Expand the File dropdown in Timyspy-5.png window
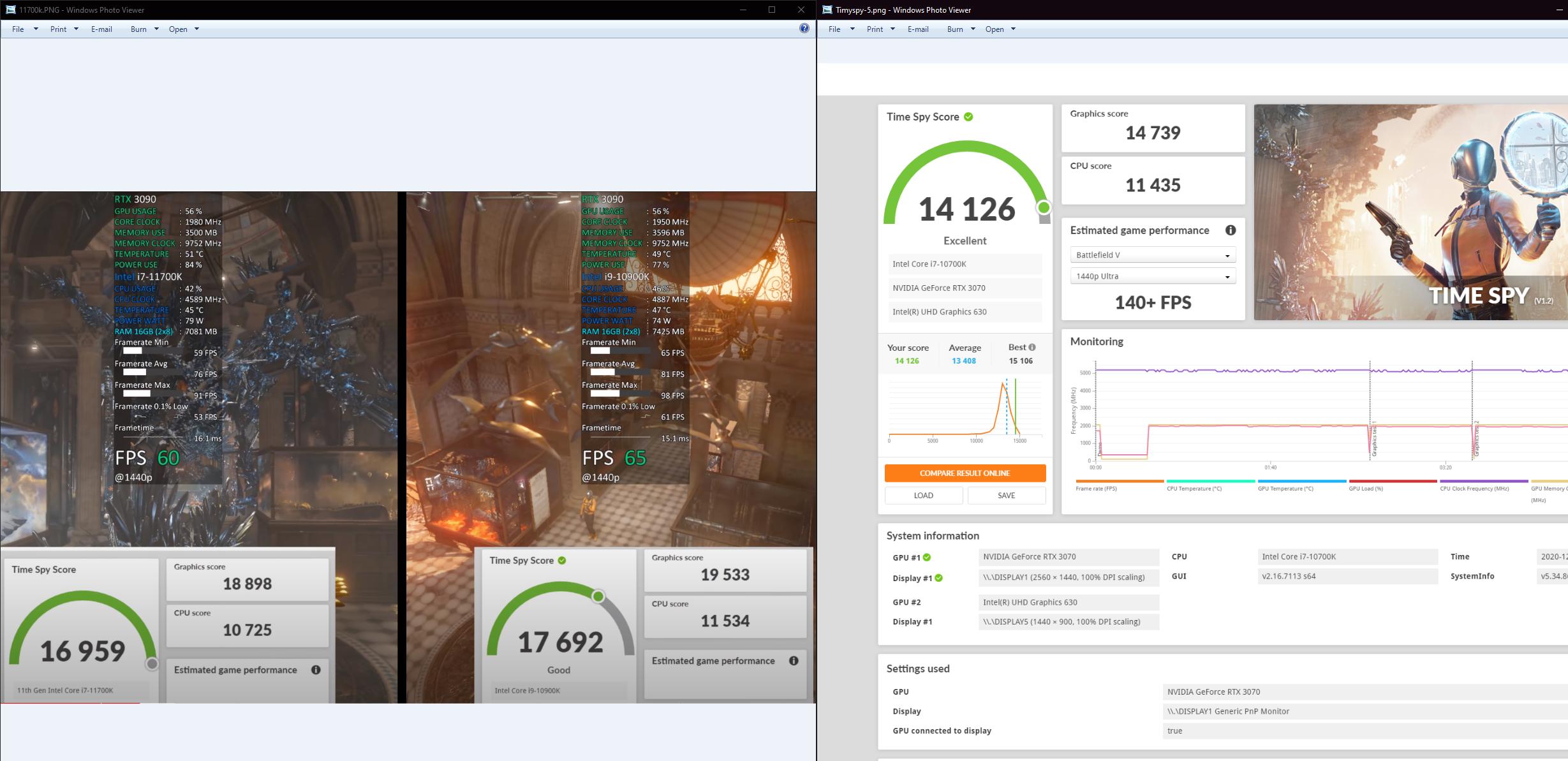 [x=852, y=29]
